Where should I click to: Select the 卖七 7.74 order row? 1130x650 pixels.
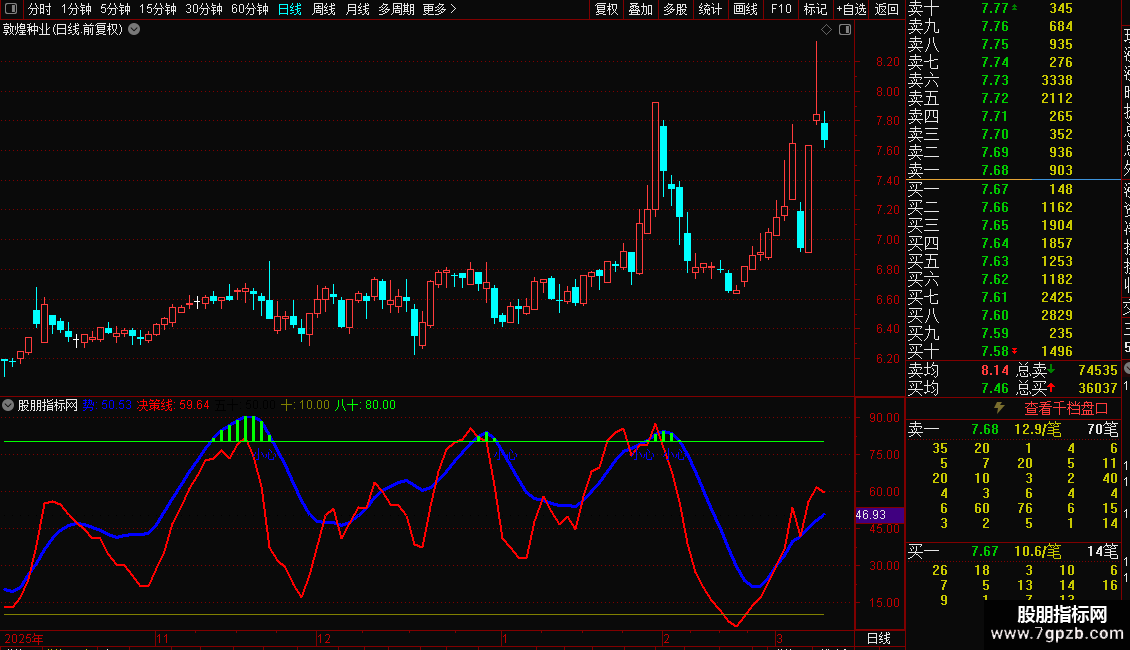(x=1013, y=63)
